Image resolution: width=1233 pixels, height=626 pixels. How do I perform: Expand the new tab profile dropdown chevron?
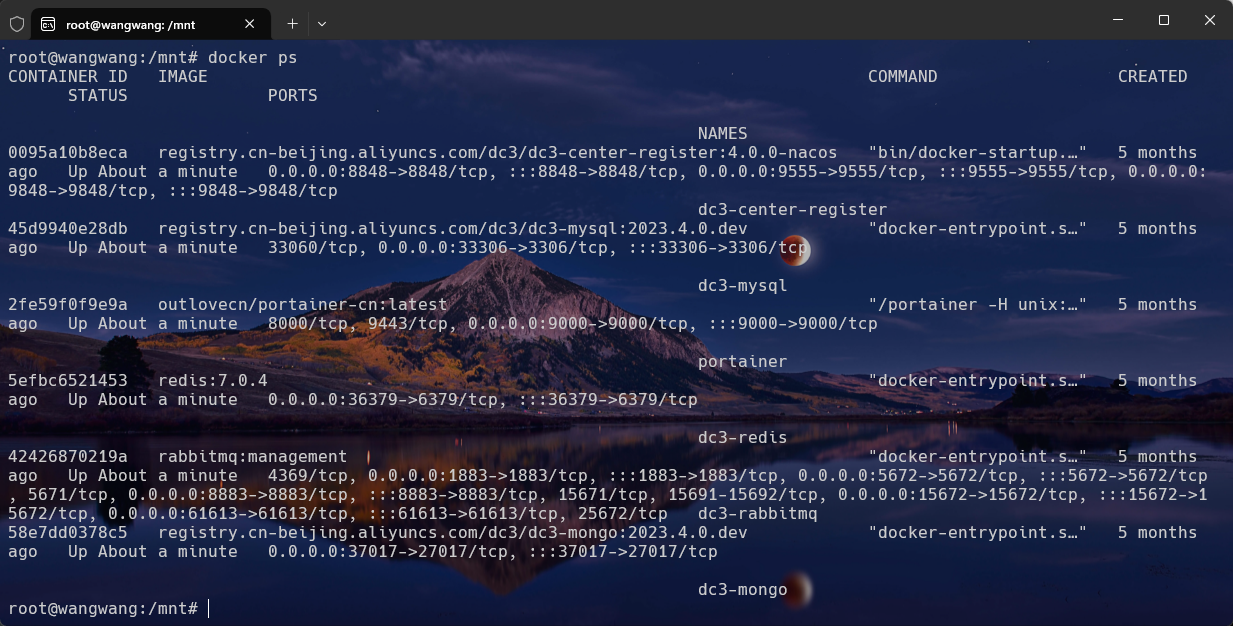(x=322, y=23)
